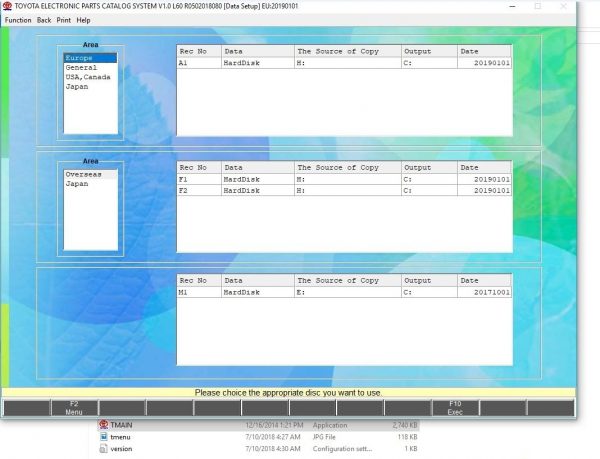Click the A1 record row cell
600x459 pixels.
point(199,63)
